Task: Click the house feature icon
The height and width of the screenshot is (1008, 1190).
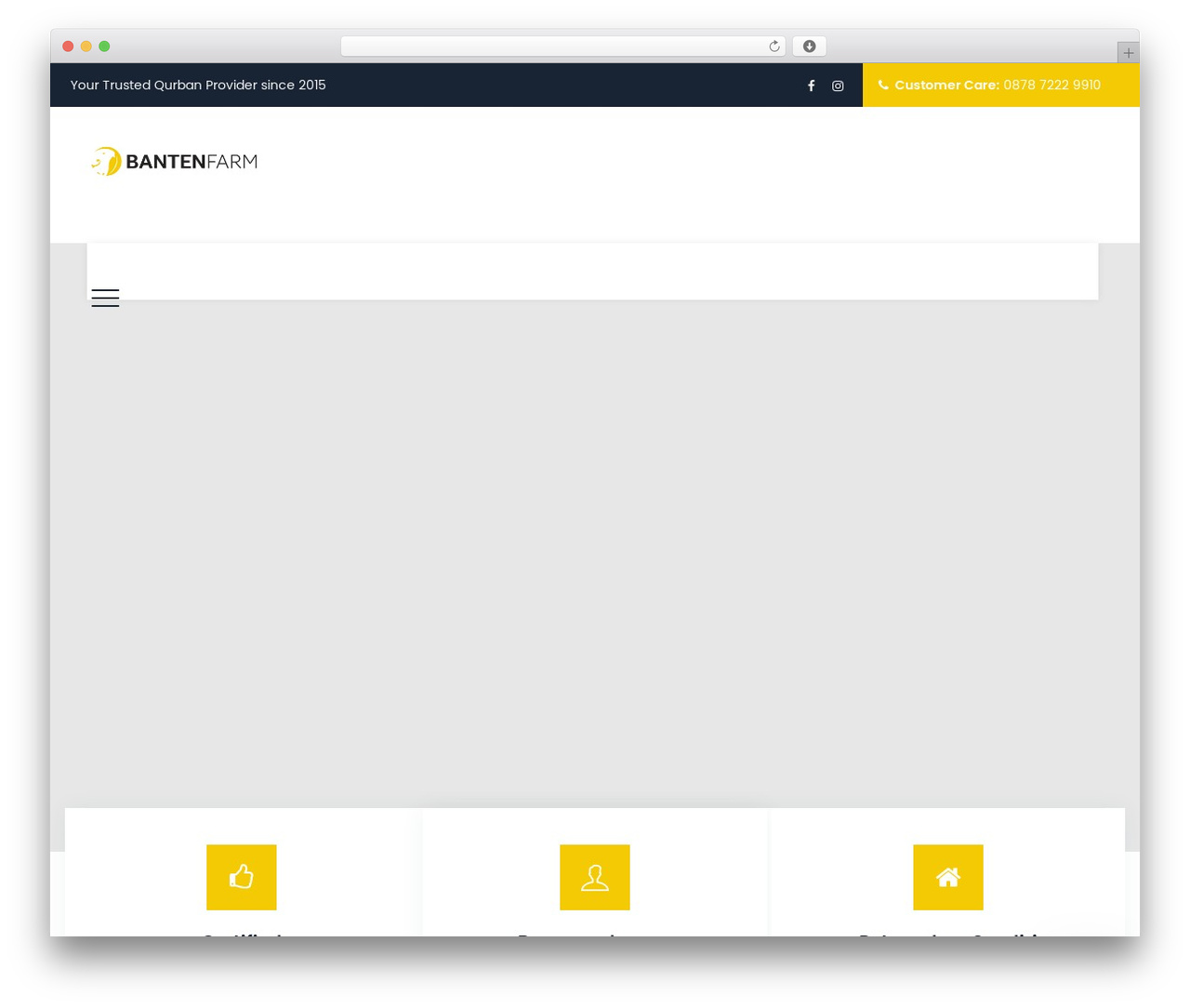Action: 948,877
